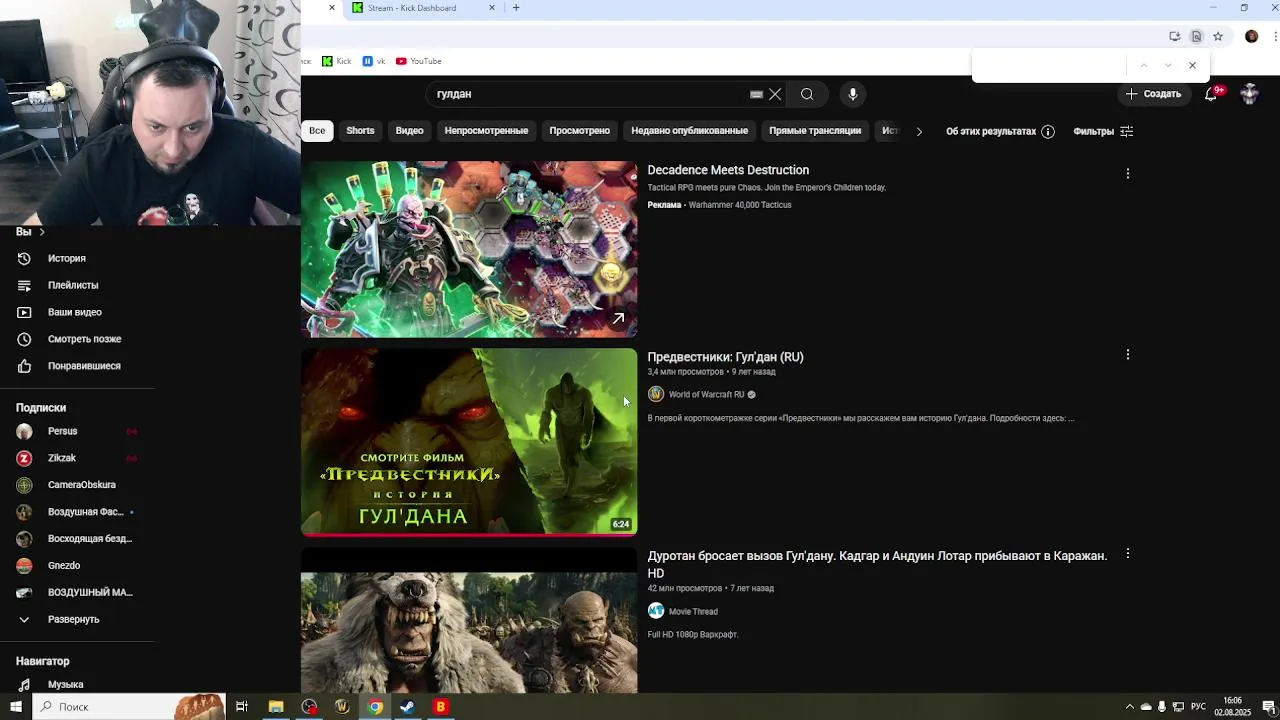The image size is (1280, 720).
Task: Open Windows notification center icon
Action: 1269,707
